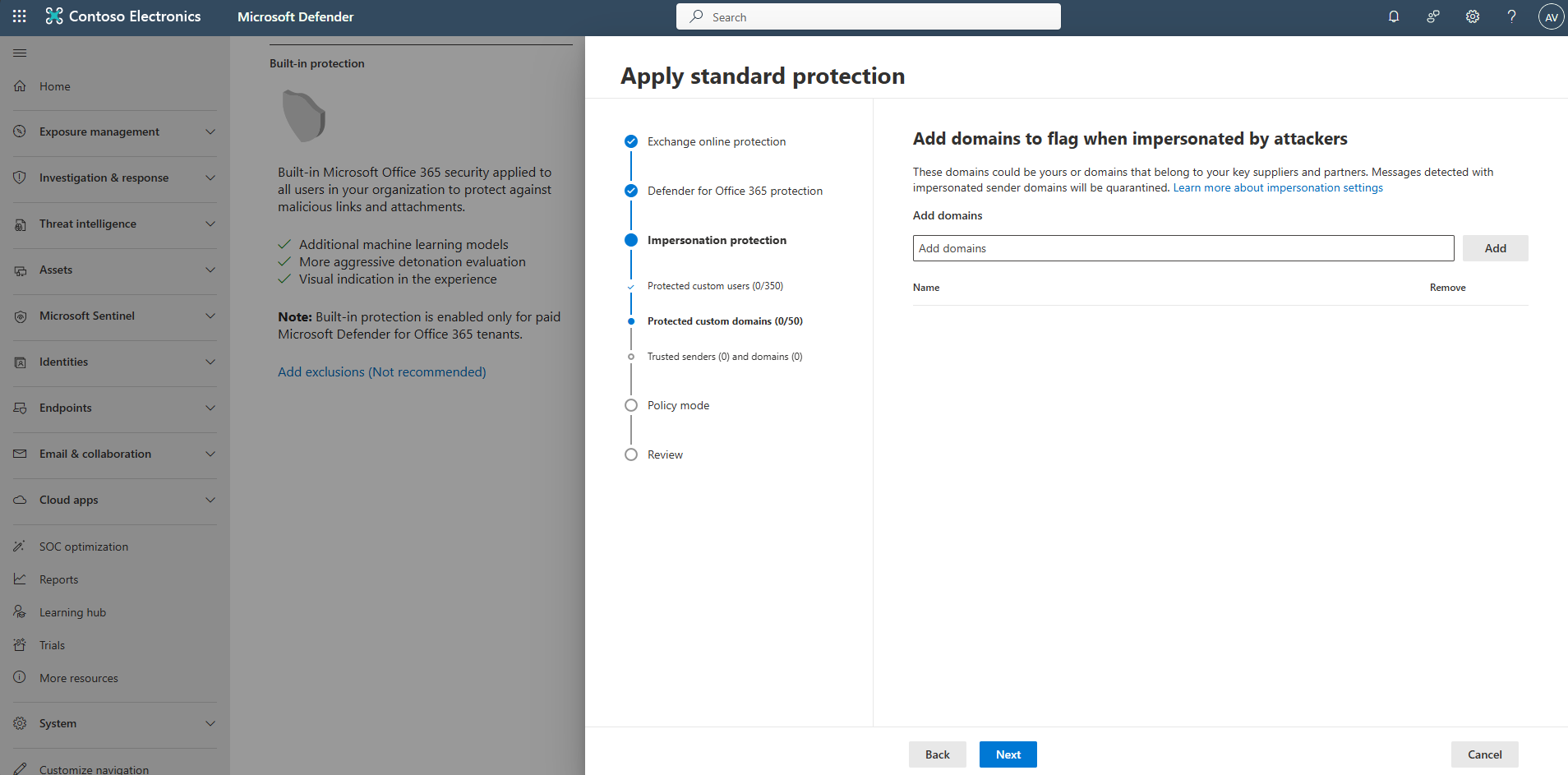
Task: Click the Email & collaboration envelope icon
Action: [21, 454]
